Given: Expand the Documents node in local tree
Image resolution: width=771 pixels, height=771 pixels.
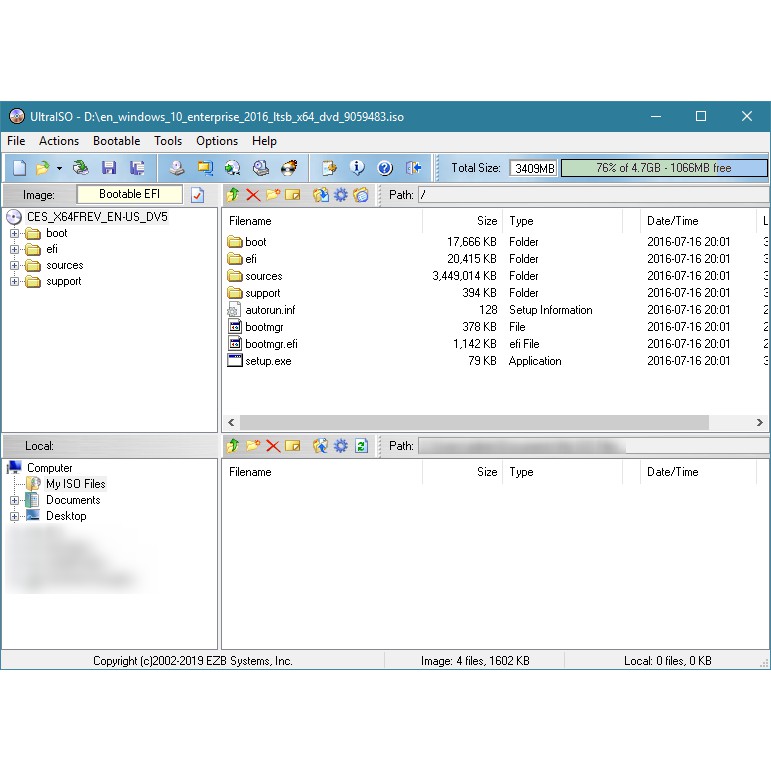Looking at the screenshot, I should (x=14, y=500).
